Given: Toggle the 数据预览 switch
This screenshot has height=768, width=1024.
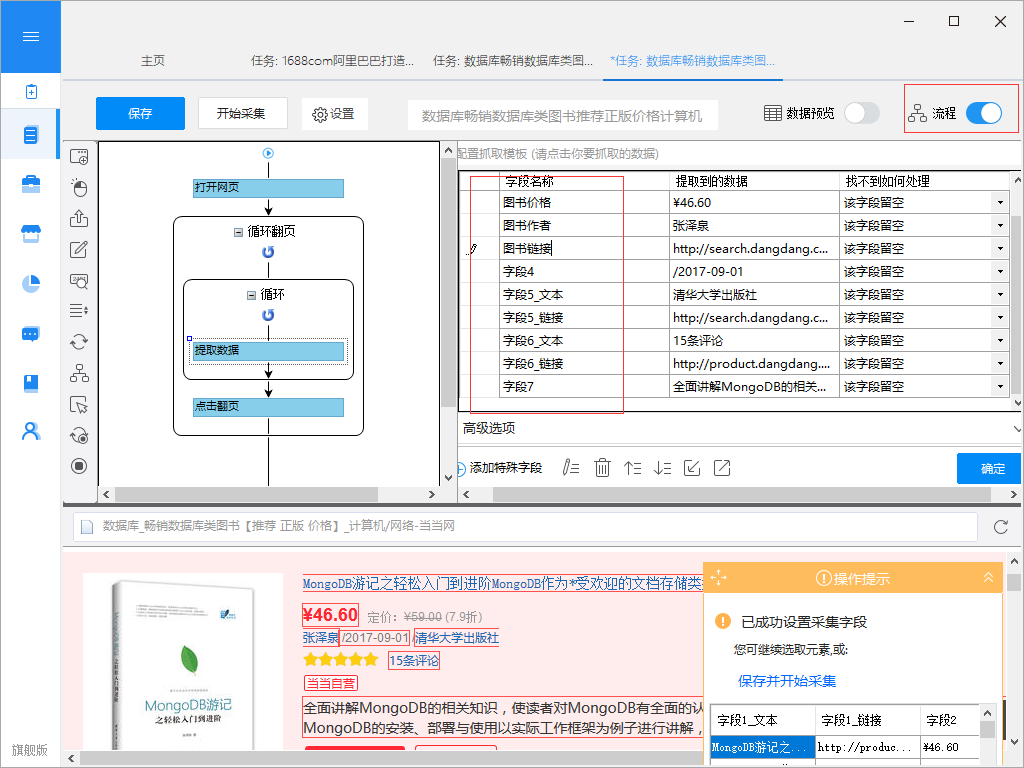Looking at the screenshot, I should coord(862,113).
